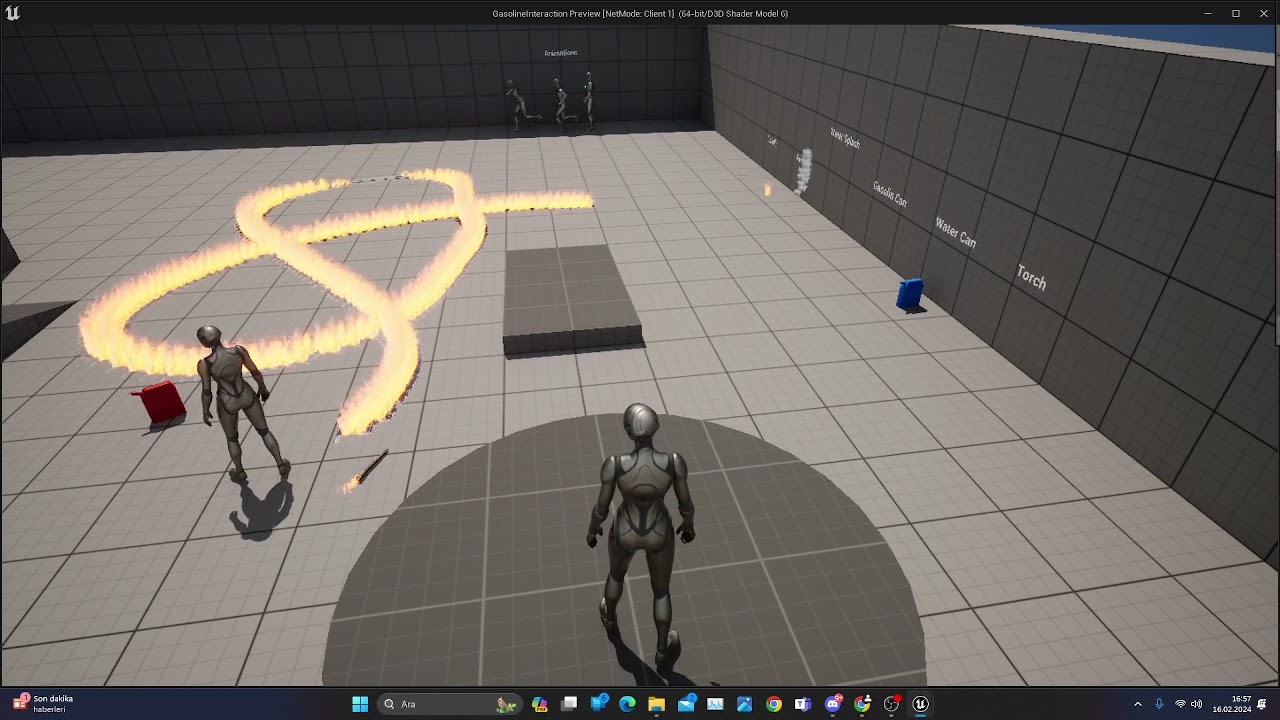This screenshot has height=720, width=1280.
Task: Open Microsoft Teams from the taskbar
Action: coord(803,704)
